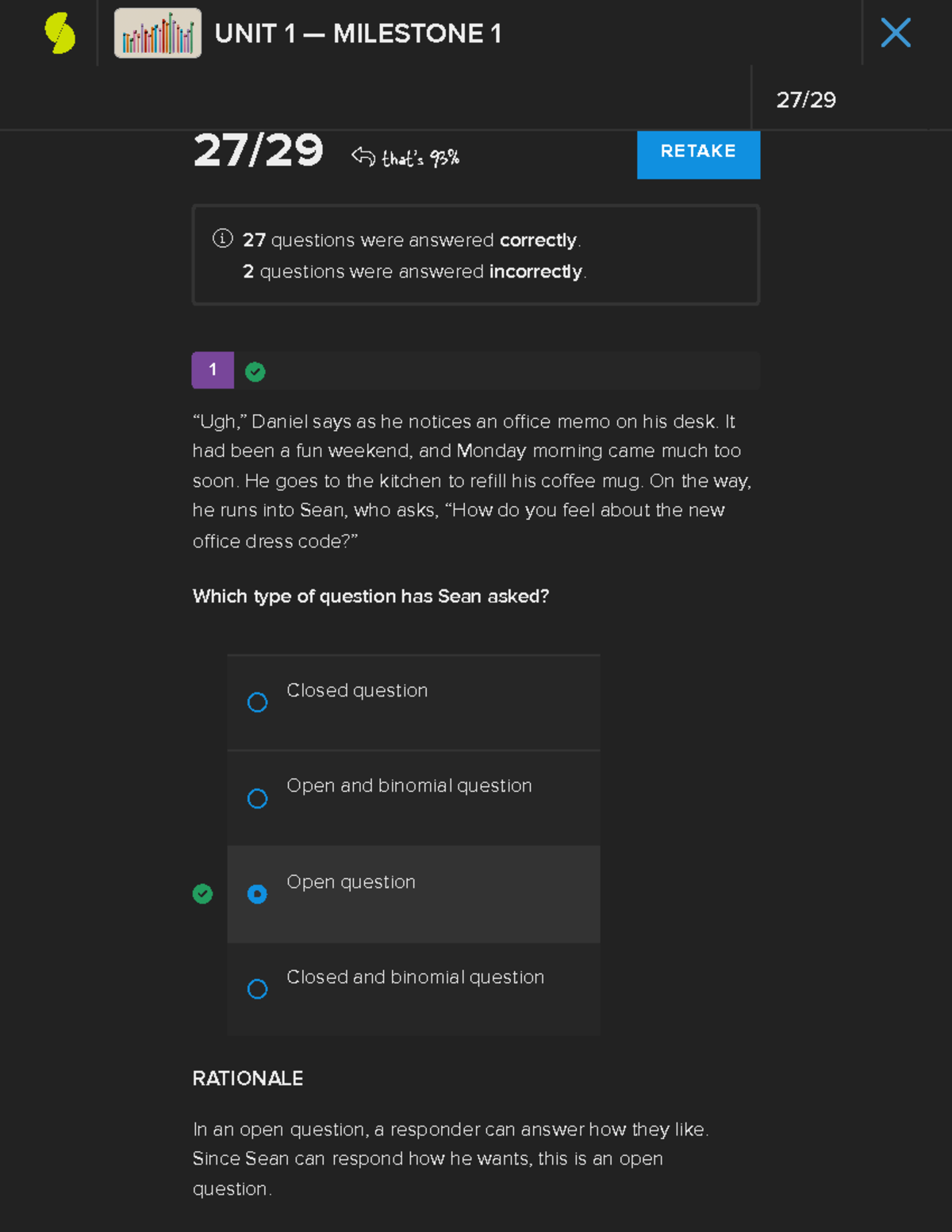Click the reply arrow icon beside 'that's 93%'
The image size is (952, 1232).
tap(363, 156)
